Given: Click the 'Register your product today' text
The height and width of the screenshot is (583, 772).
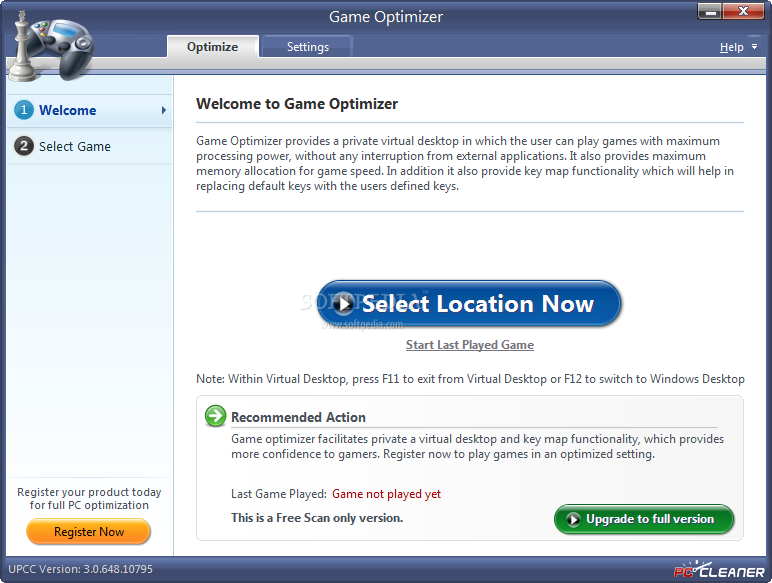Looking at the screenshot, I should tap(89, 492).
